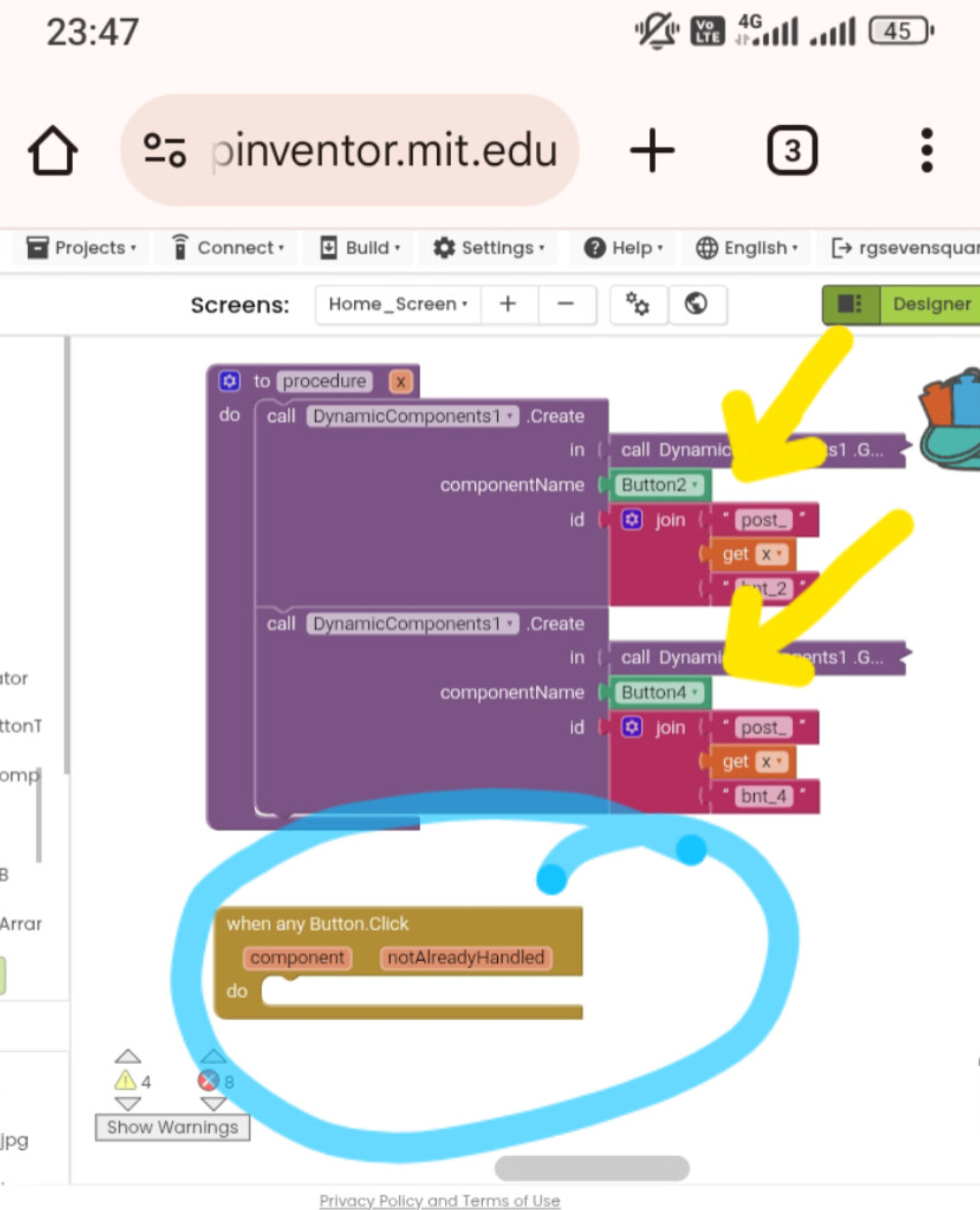Open project properties gears icon
This screenshot has width=980, height=1210.
tap(637, 304)
